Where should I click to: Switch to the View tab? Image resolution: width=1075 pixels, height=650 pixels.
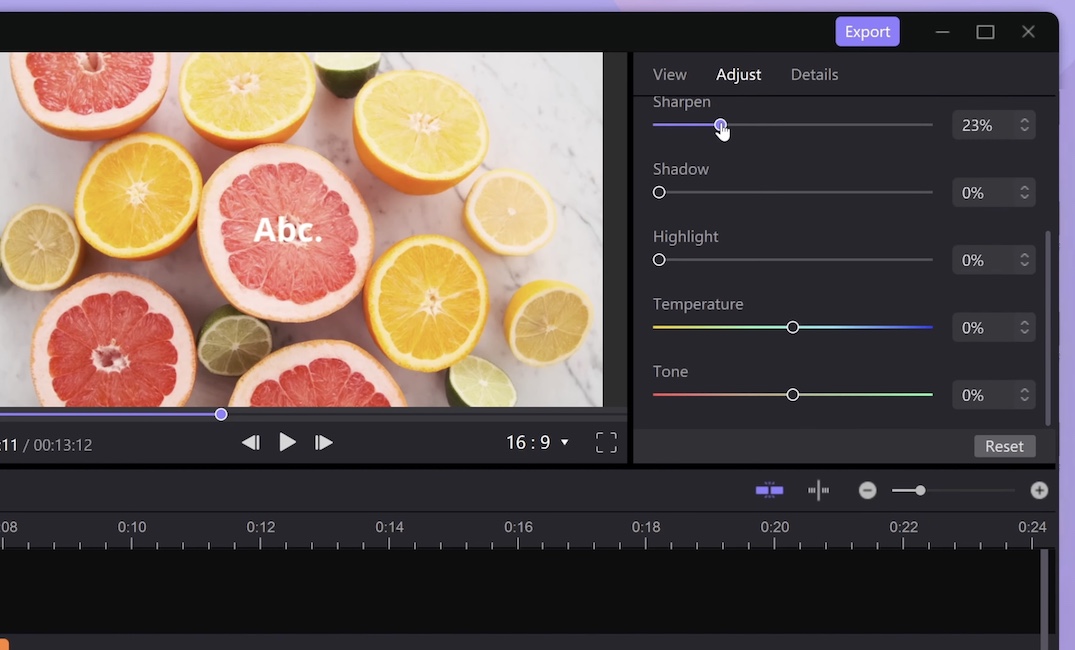tap(670, 74)
